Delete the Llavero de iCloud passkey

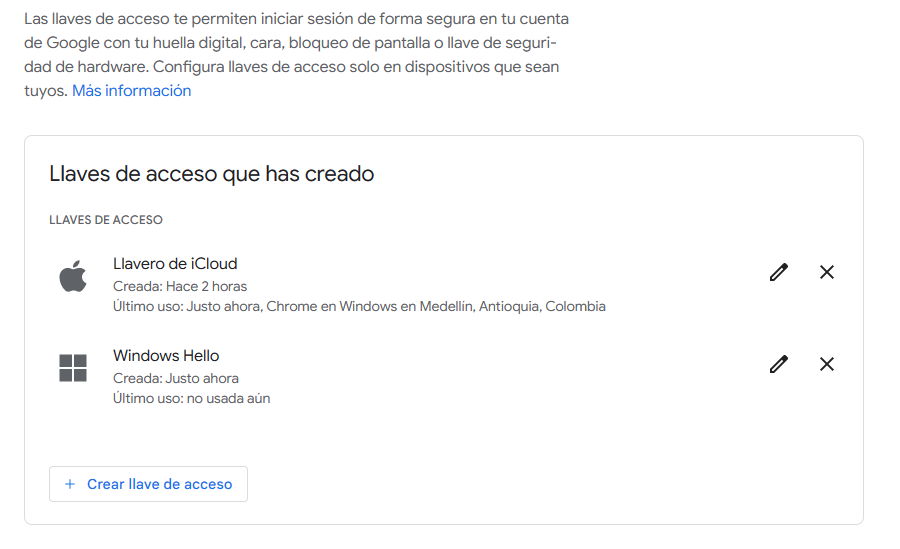[x=827, y=272]
